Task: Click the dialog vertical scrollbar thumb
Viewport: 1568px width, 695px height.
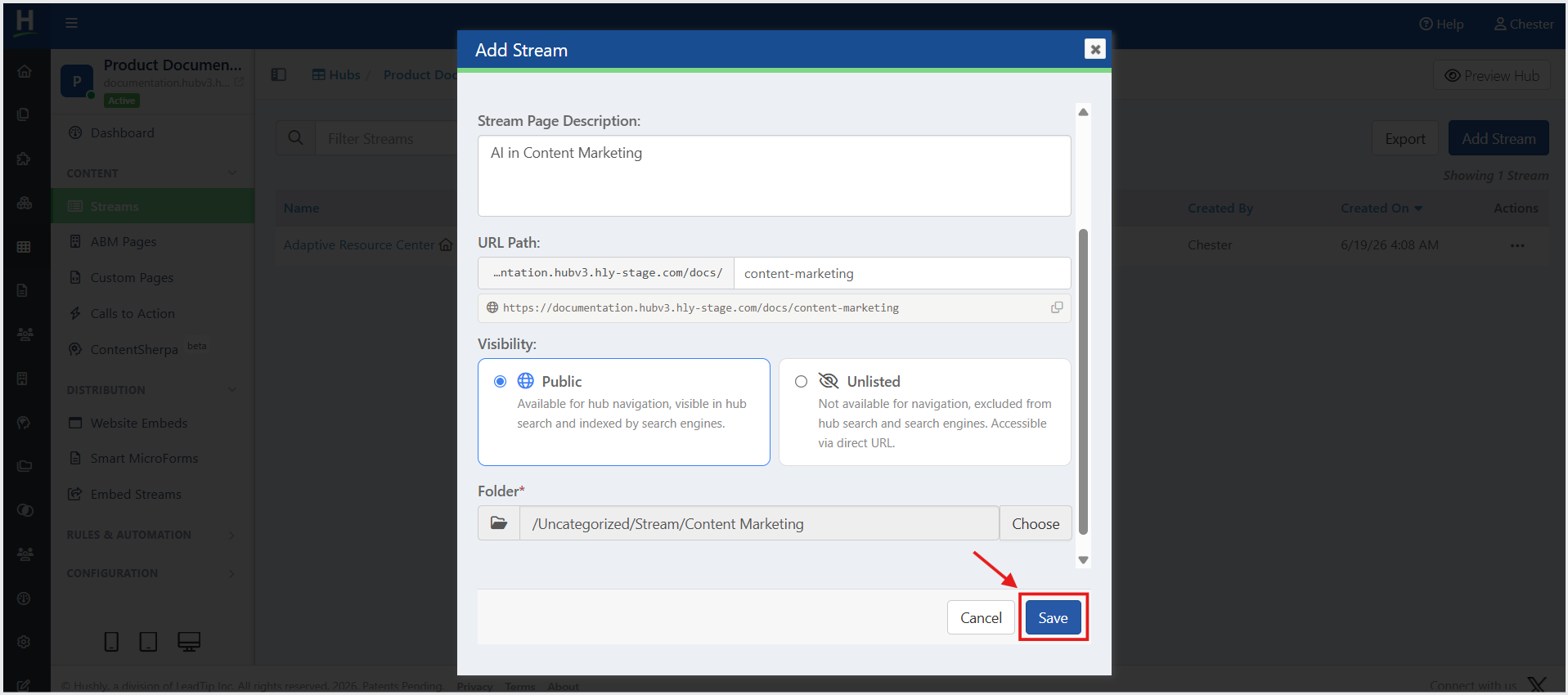Action: point(1083,381)
